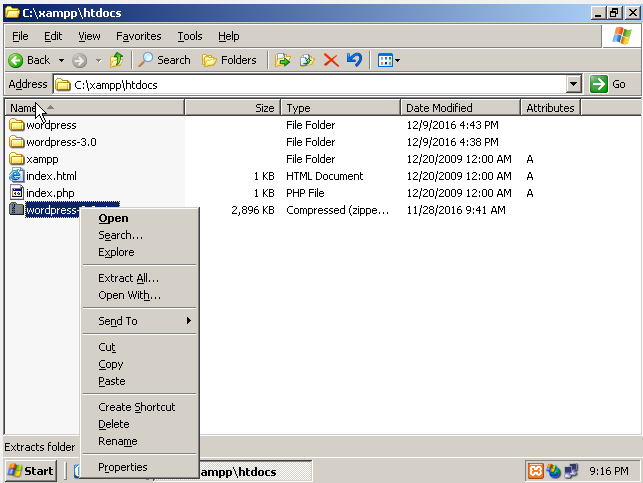Select the index.php file icon
Viewport: 643px width, 483px height.
16,193
